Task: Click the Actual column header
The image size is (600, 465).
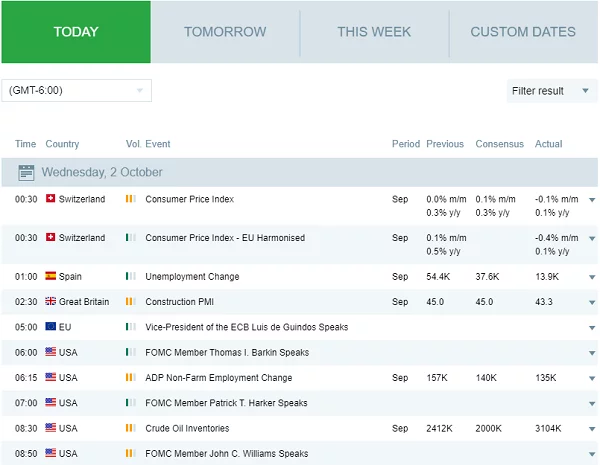Action: 548,144
